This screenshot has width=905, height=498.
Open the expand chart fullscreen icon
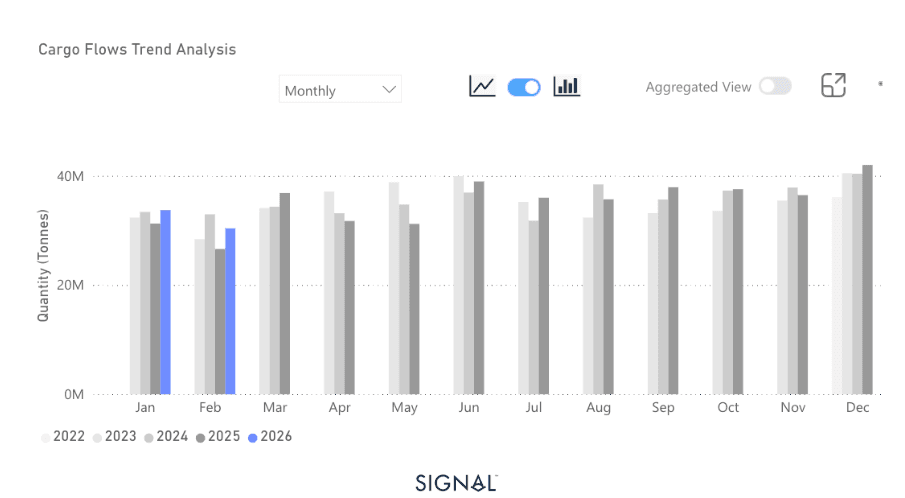833,86
